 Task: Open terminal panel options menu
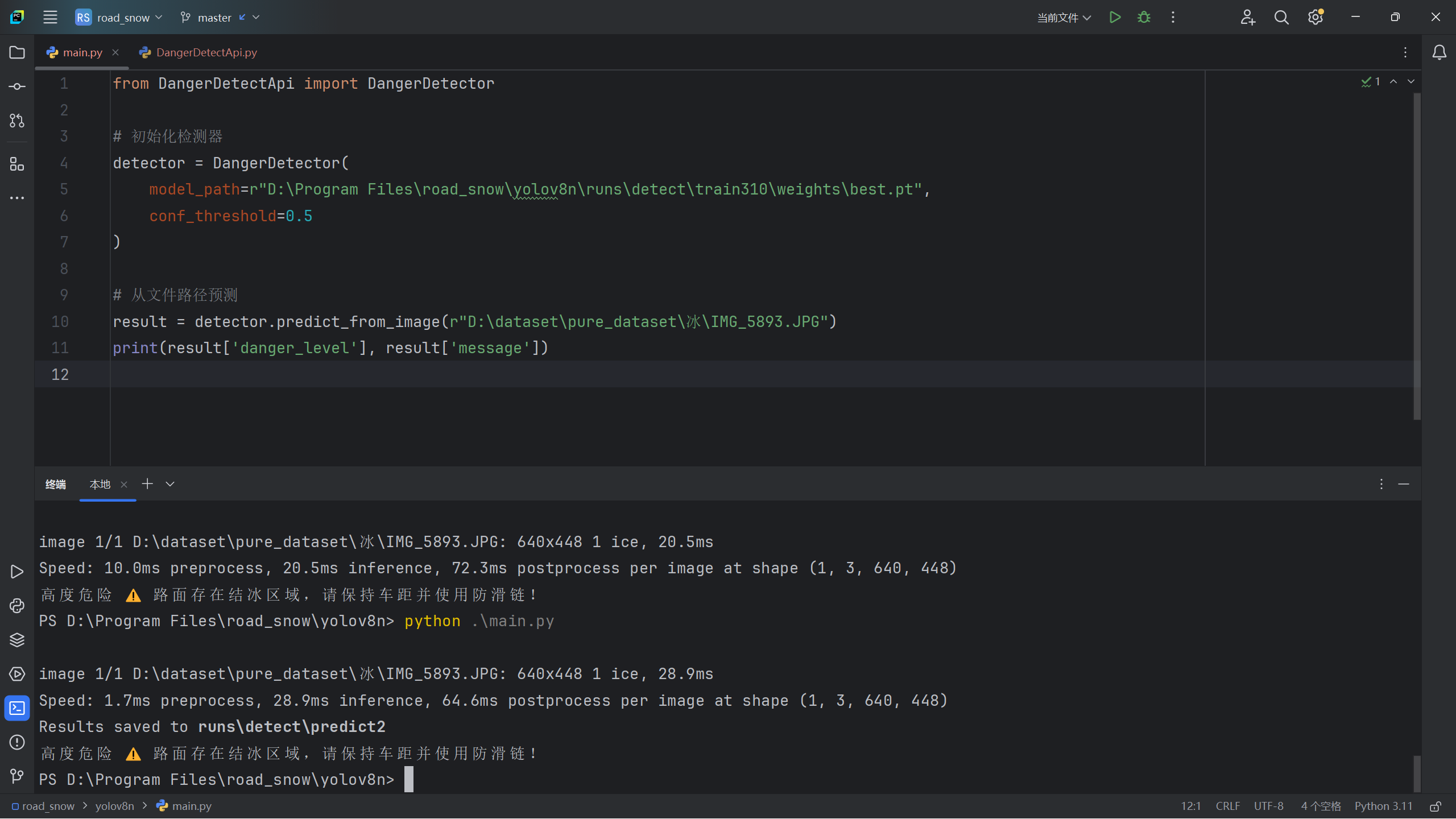coord(1381,484)
